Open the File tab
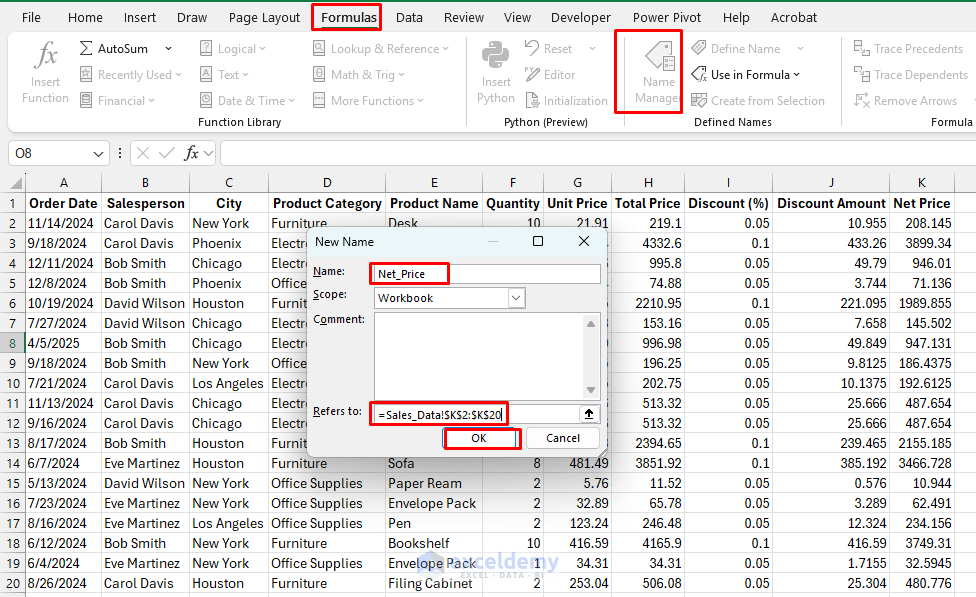 [31, 17]
